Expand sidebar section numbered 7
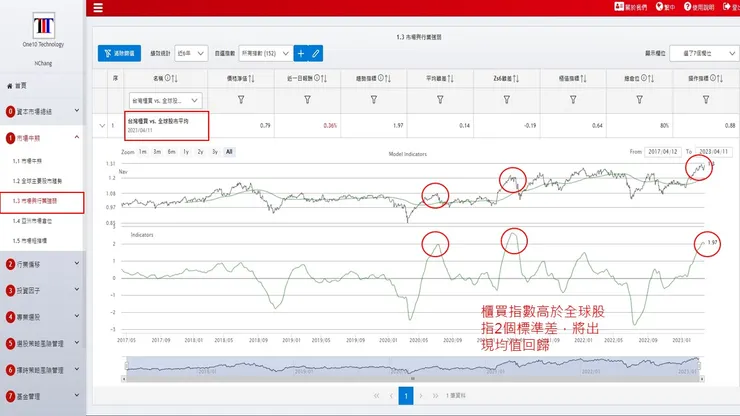The height and width of the screenshot is (416, 740). coord(42,396)
